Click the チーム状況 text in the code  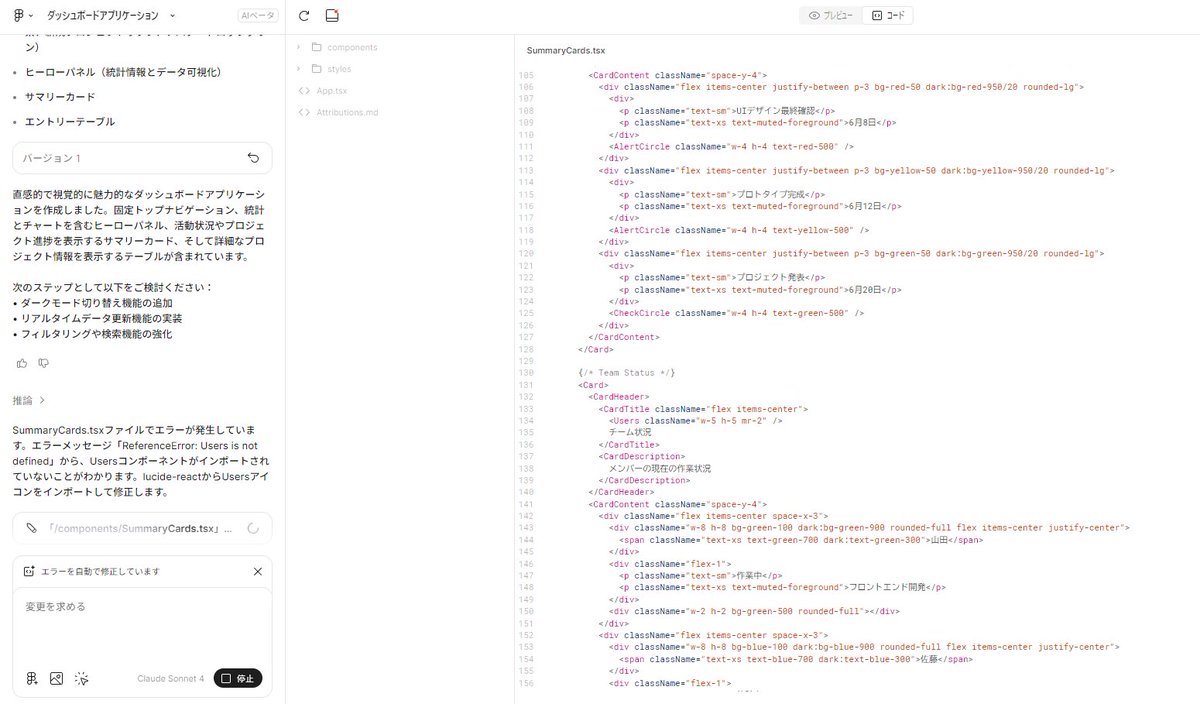pyautogui.click(x=630, y=432)
